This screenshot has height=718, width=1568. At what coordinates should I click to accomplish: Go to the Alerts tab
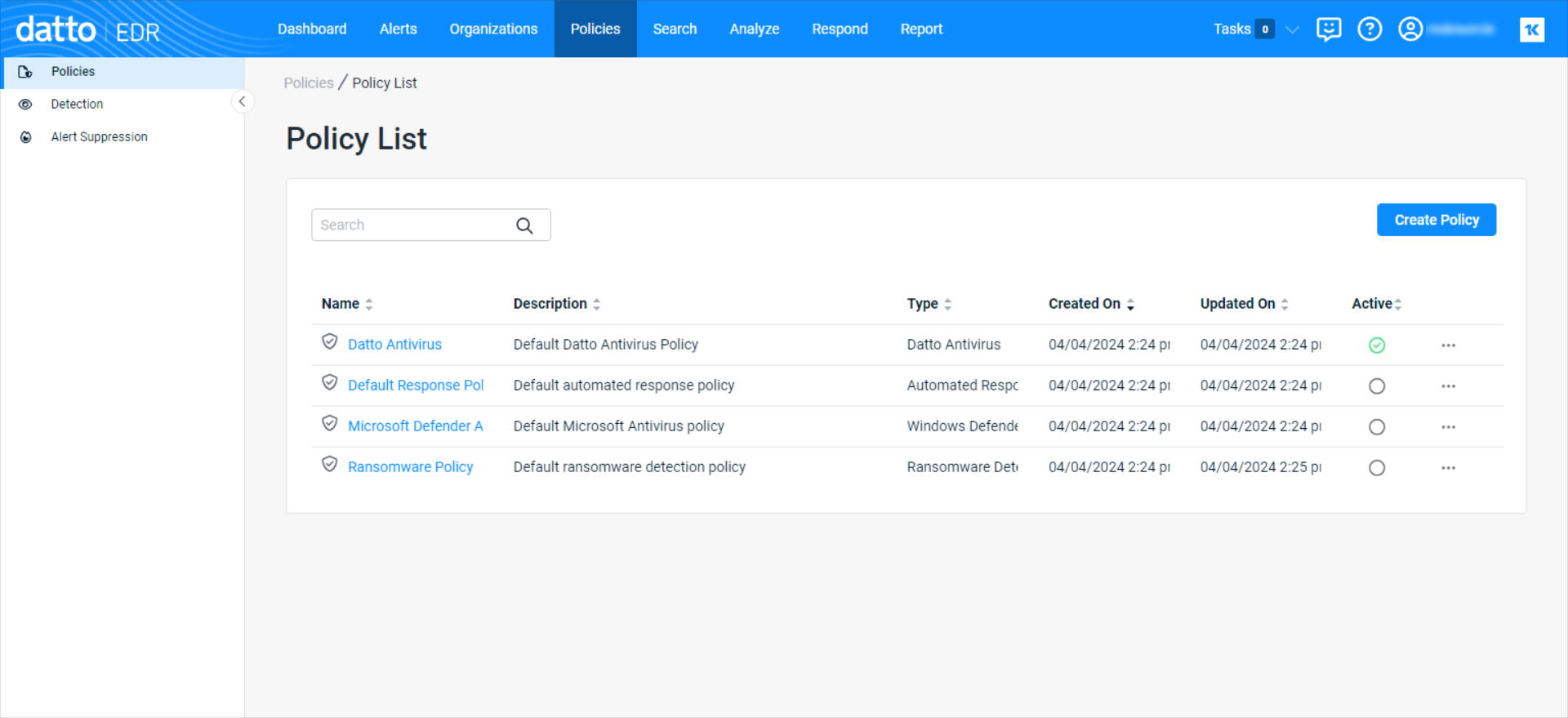[x=399, y=29]
